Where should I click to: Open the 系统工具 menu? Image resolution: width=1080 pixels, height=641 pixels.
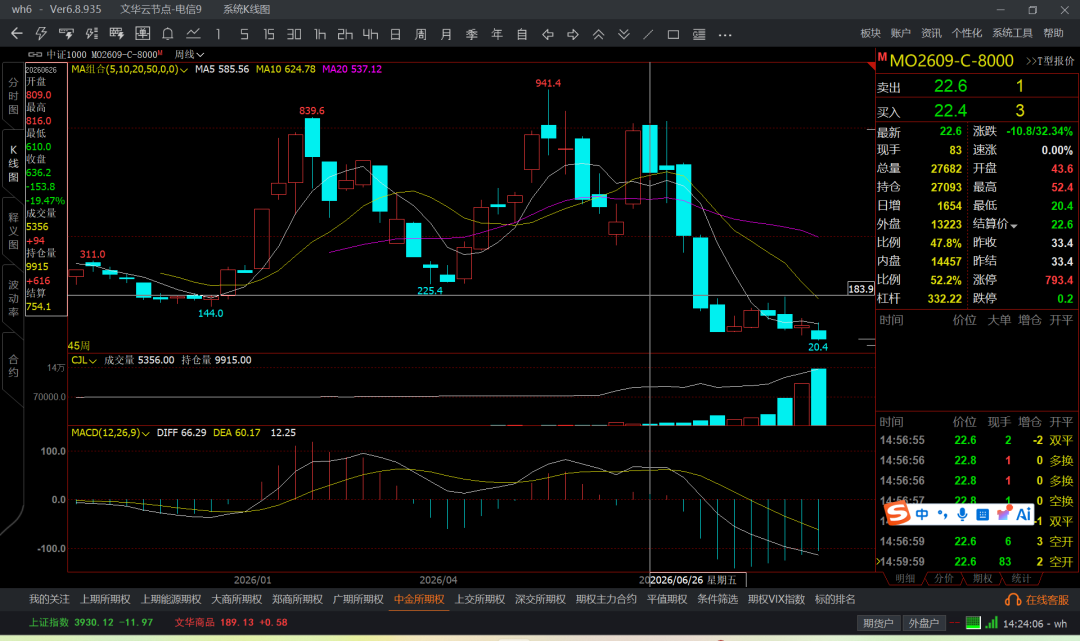pyautogui.click(x=1012, y=33)
